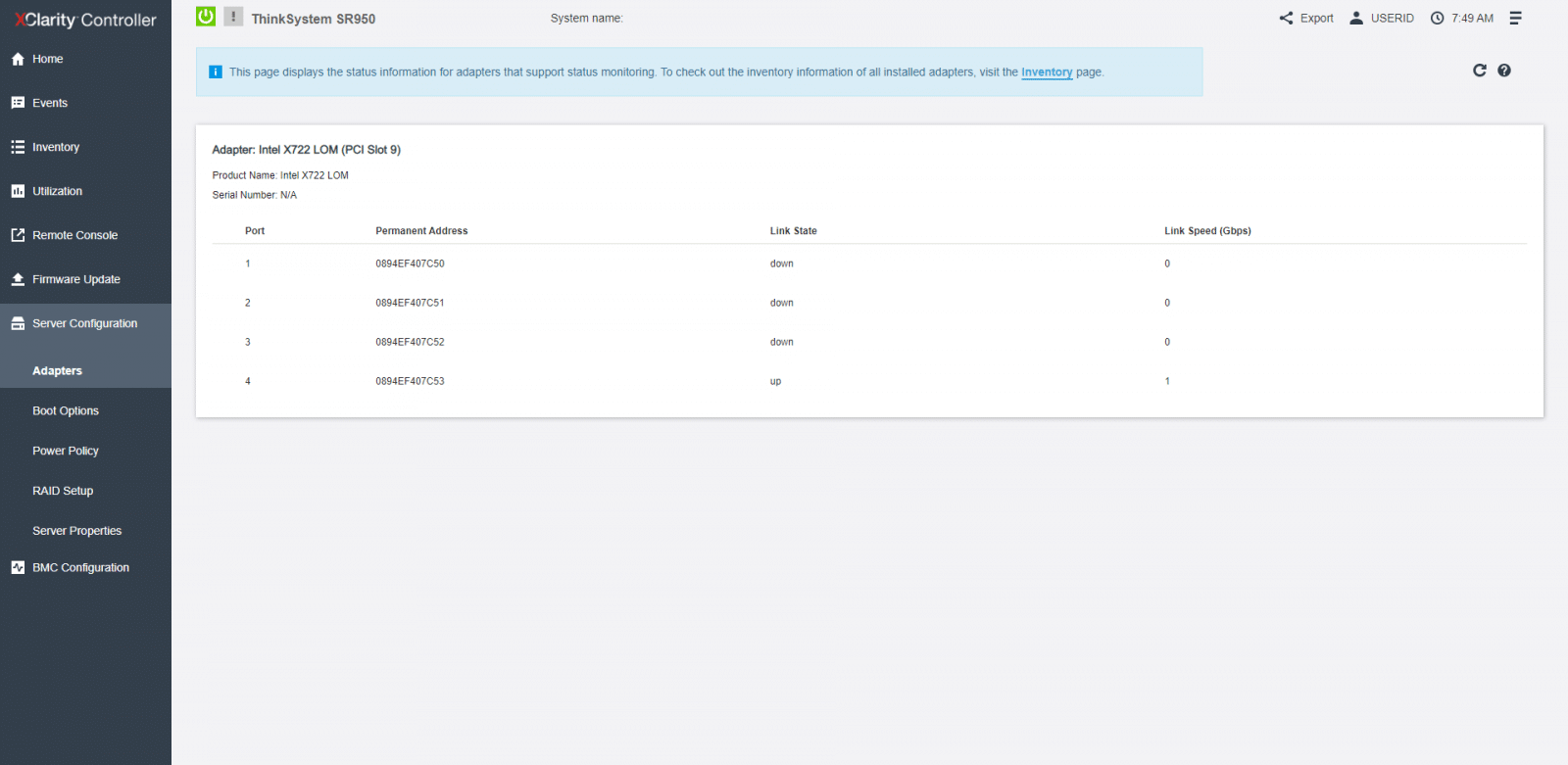The image size is (1568, 765).
Task: Click the XClarity Controller logo
Action: (85, 20)
